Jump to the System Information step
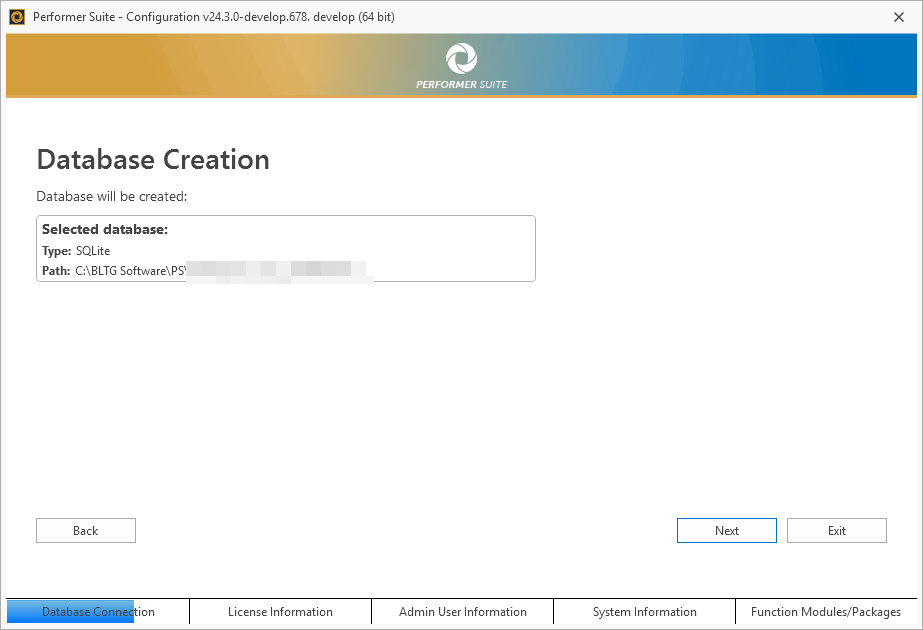Screen dimensions: 923x630 click(x=644, y=612)
